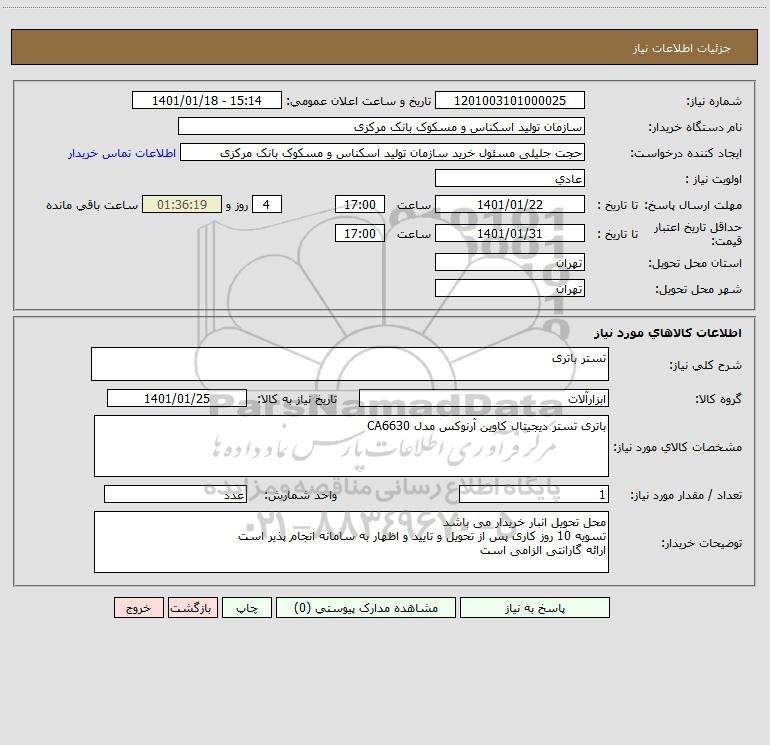Click the 'مشخصات کالای مورد نیاز:' label
This screenshot has width=770, height=745.
click(x=678, y=447)
